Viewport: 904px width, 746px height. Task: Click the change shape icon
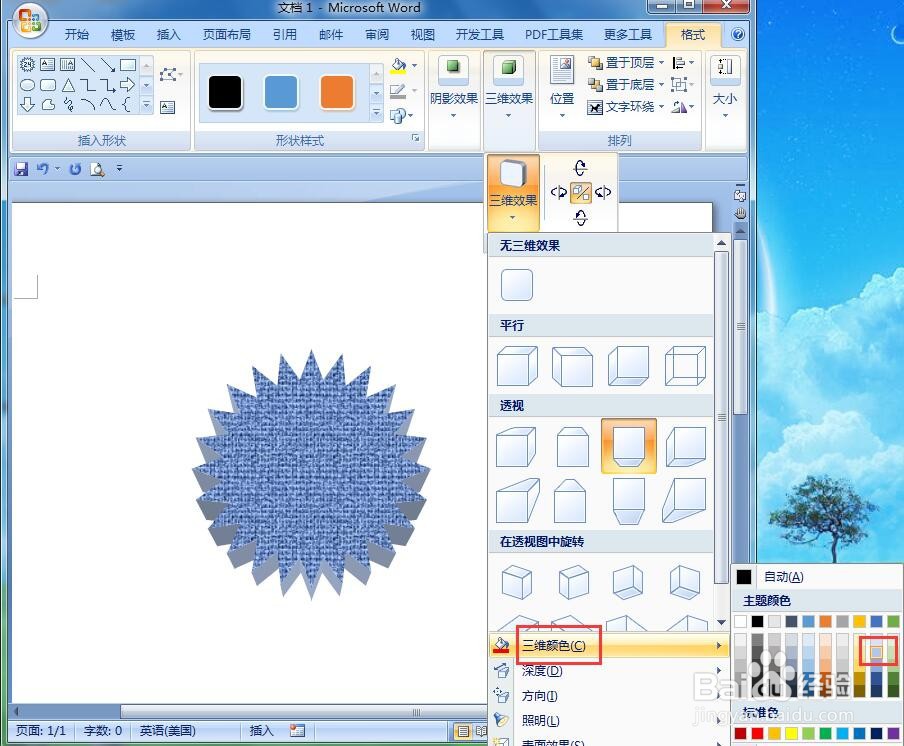tap(398, 116)
